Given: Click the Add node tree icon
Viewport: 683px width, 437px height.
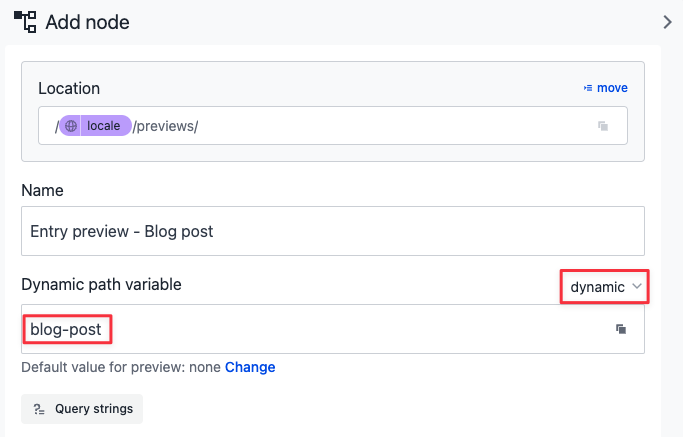Looking at the screenshot, I should coord(25,20).
